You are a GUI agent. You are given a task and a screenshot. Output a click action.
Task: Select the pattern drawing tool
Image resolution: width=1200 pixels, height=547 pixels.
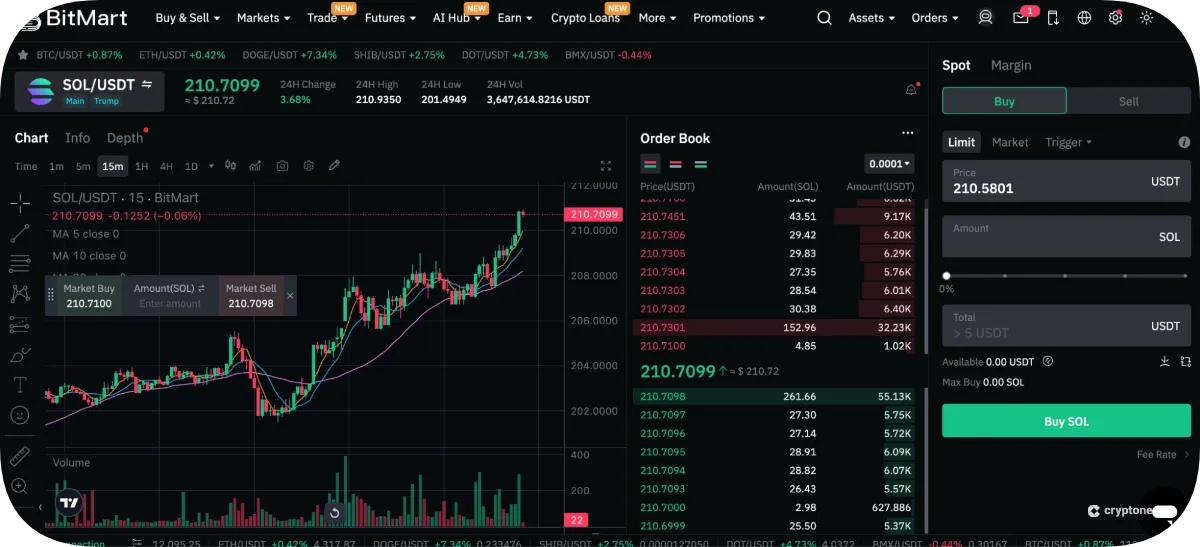tap(20, 294)
